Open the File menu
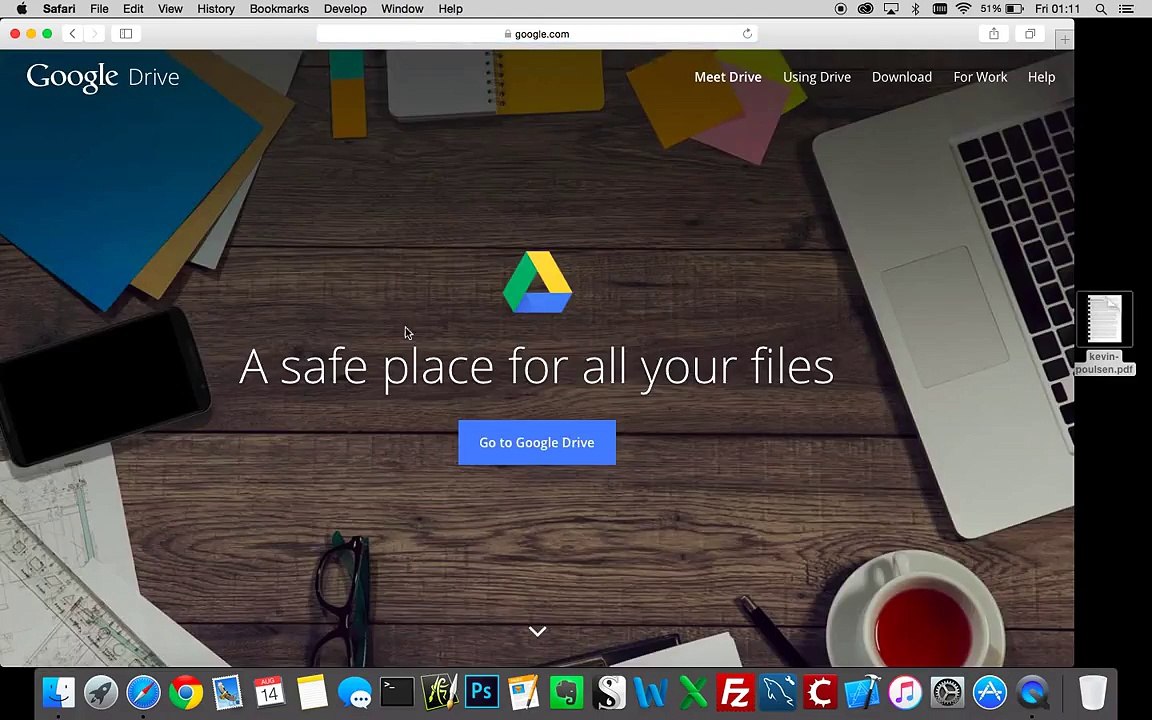Screen dimensions: 1152x720 (x=99, y=9)
